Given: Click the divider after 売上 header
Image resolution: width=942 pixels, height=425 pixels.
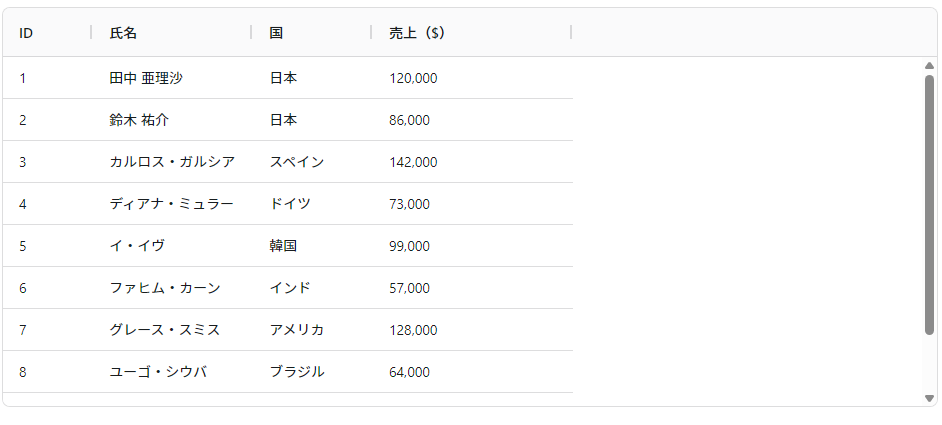Looking at the screenshot, I should click(x=571, y=32).
